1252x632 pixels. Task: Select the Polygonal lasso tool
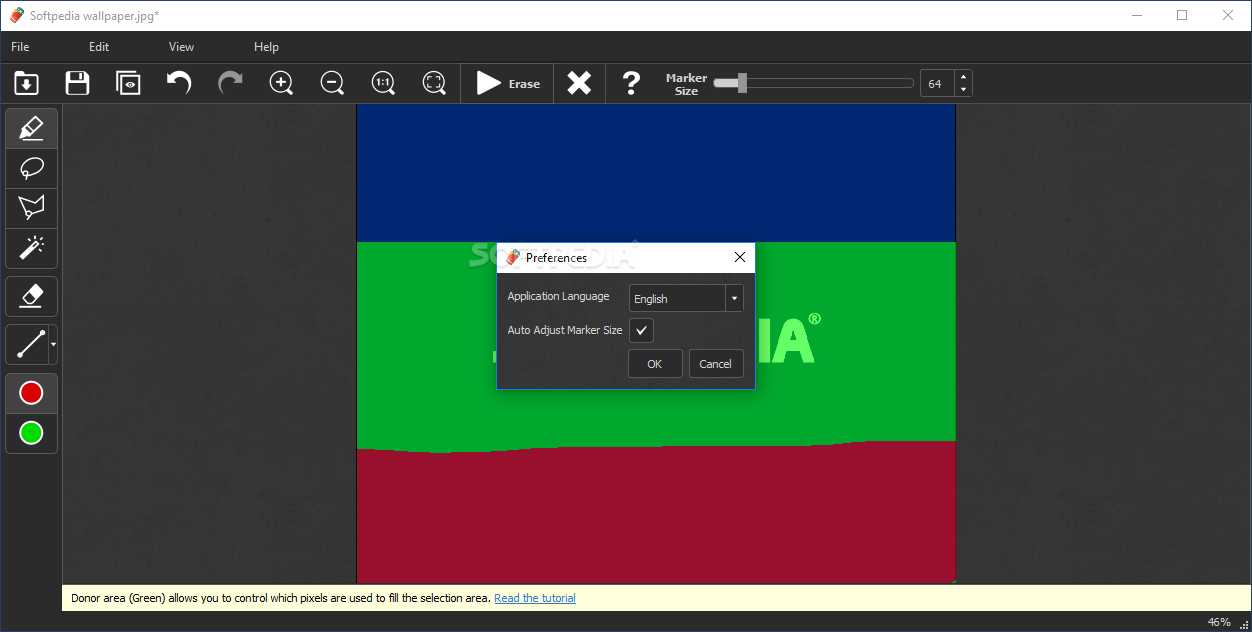pos(32,209)
